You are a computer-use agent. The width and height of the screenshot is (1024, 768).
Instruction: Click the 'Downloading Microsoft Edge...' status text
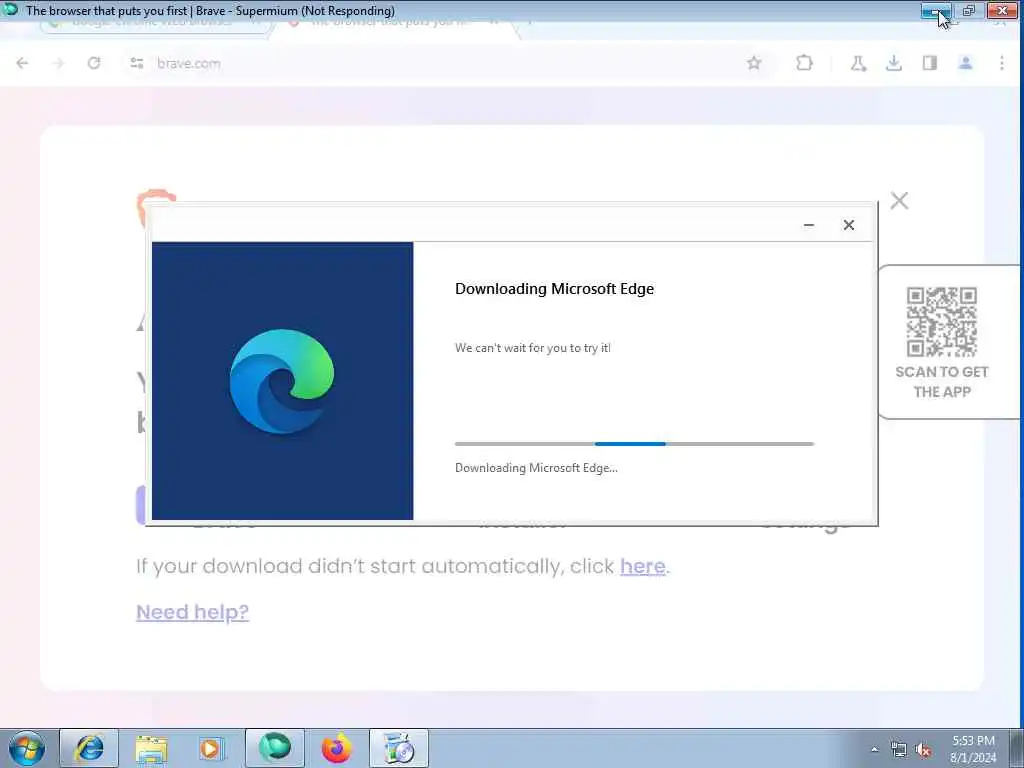(536, 468)
